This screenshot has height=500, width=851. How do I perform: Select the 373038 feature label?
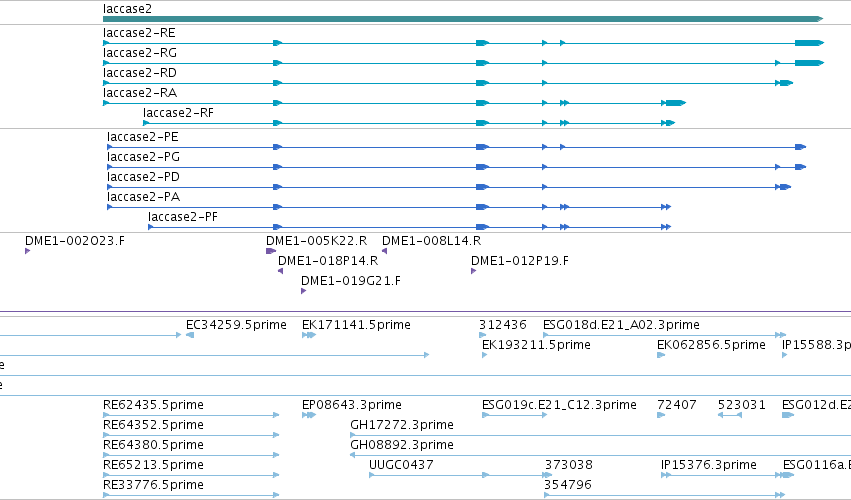point(569,465)
